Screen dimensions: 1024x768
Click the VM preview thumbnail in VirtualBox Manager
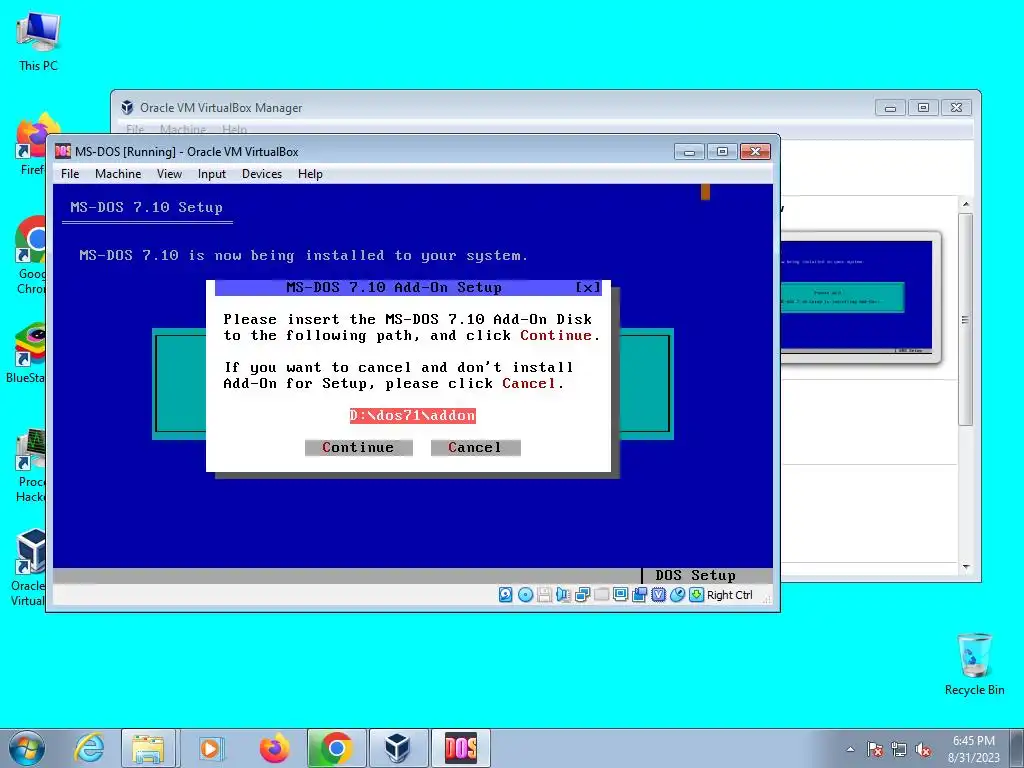click(x=856, y=296)
